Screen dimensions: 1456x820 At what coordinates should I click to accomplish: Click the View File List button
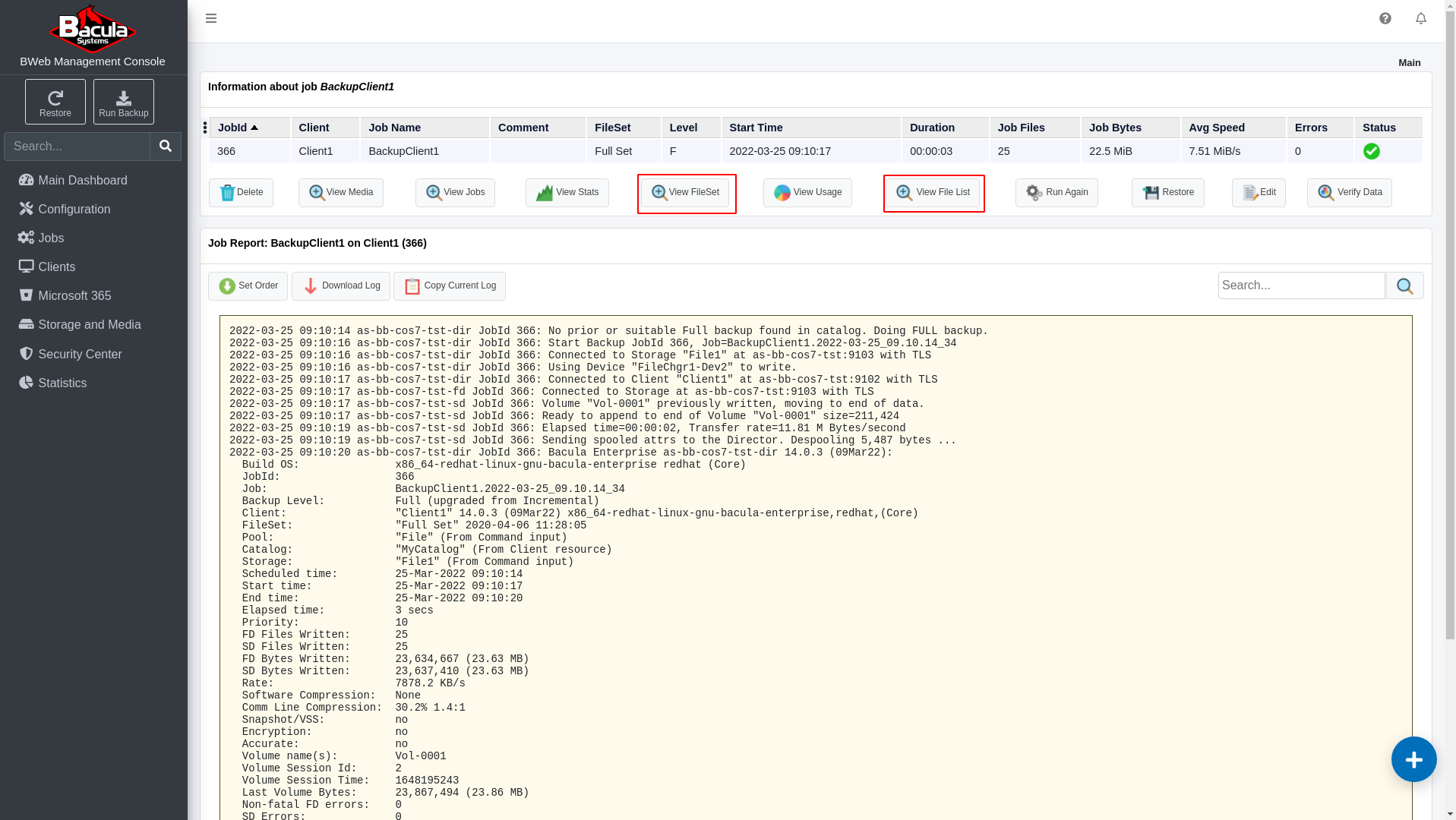pyautogui.click(x=933, y=193)
